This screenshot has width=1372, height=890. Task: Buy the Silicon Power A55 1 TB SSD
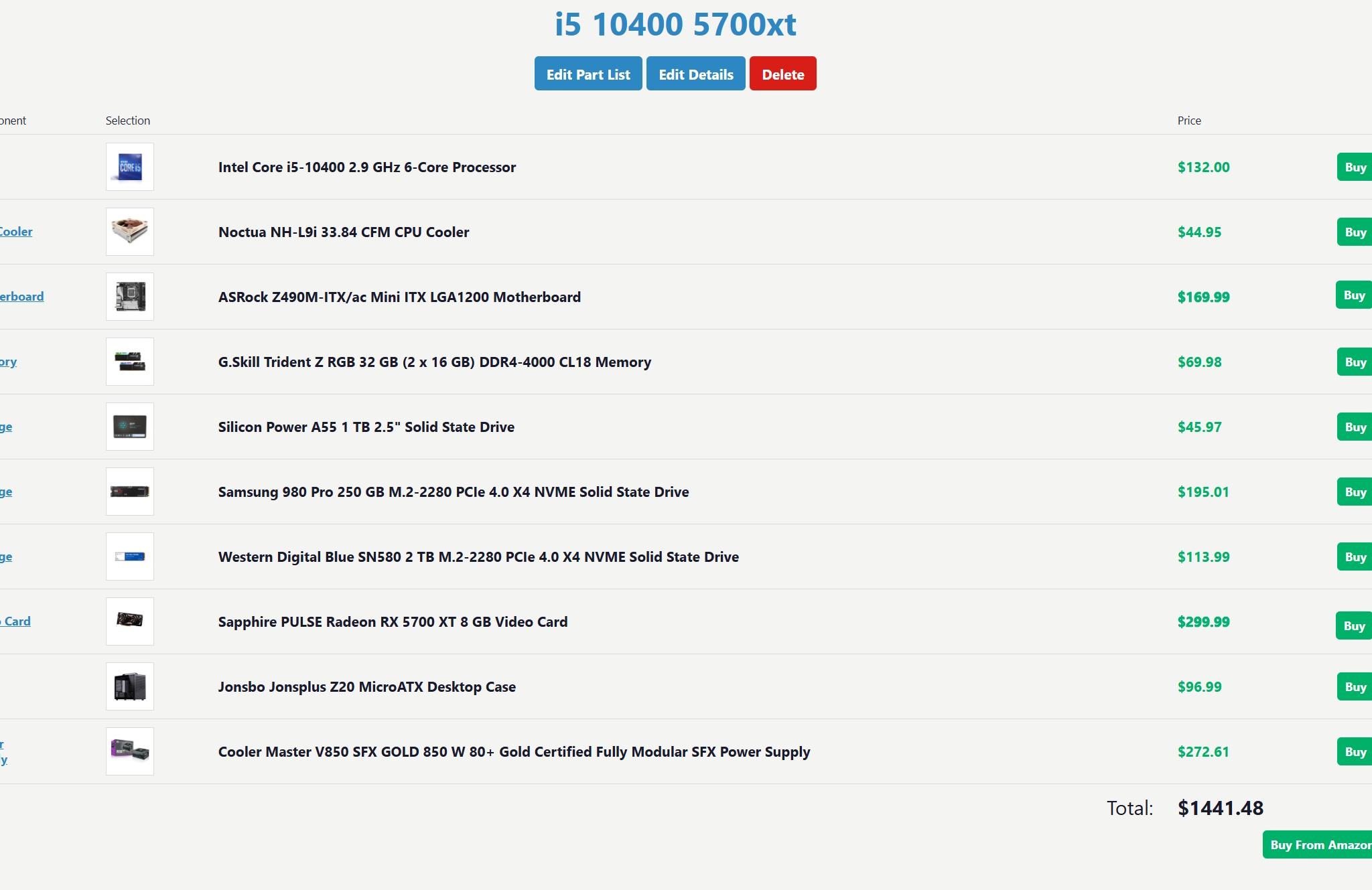tap(1355, 427)
